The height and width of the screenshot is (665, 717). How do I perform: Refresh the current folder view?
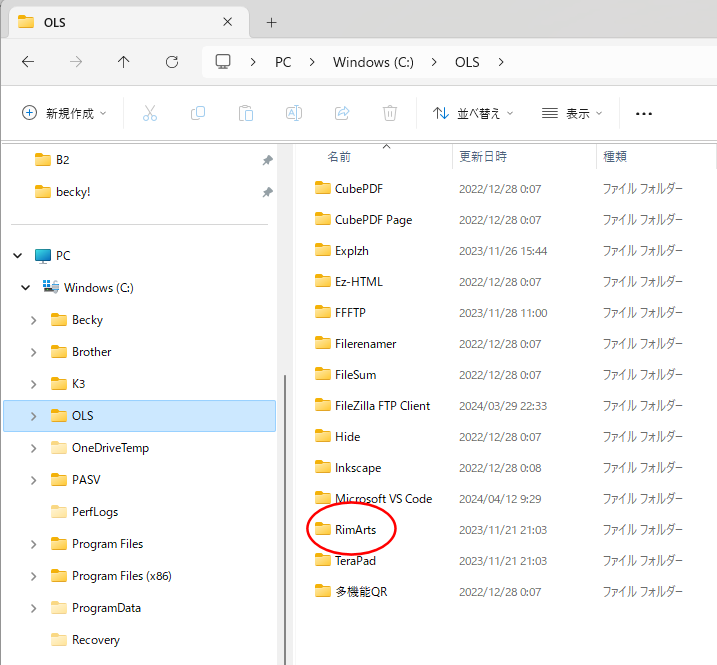(x=172, y=62)
